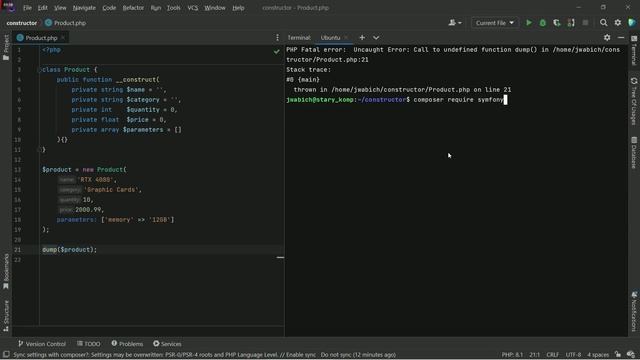640x360 pixels.
Task: Click the constructor project breadcrumb
Action: pos(22,23)
